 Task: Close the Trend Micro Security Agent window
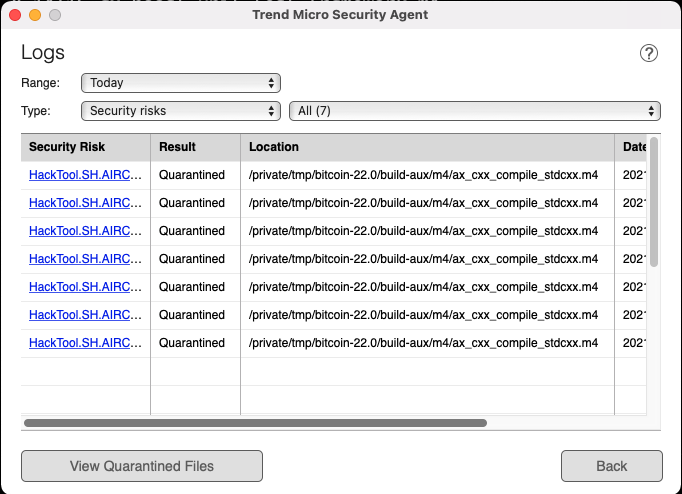point(15,15)
